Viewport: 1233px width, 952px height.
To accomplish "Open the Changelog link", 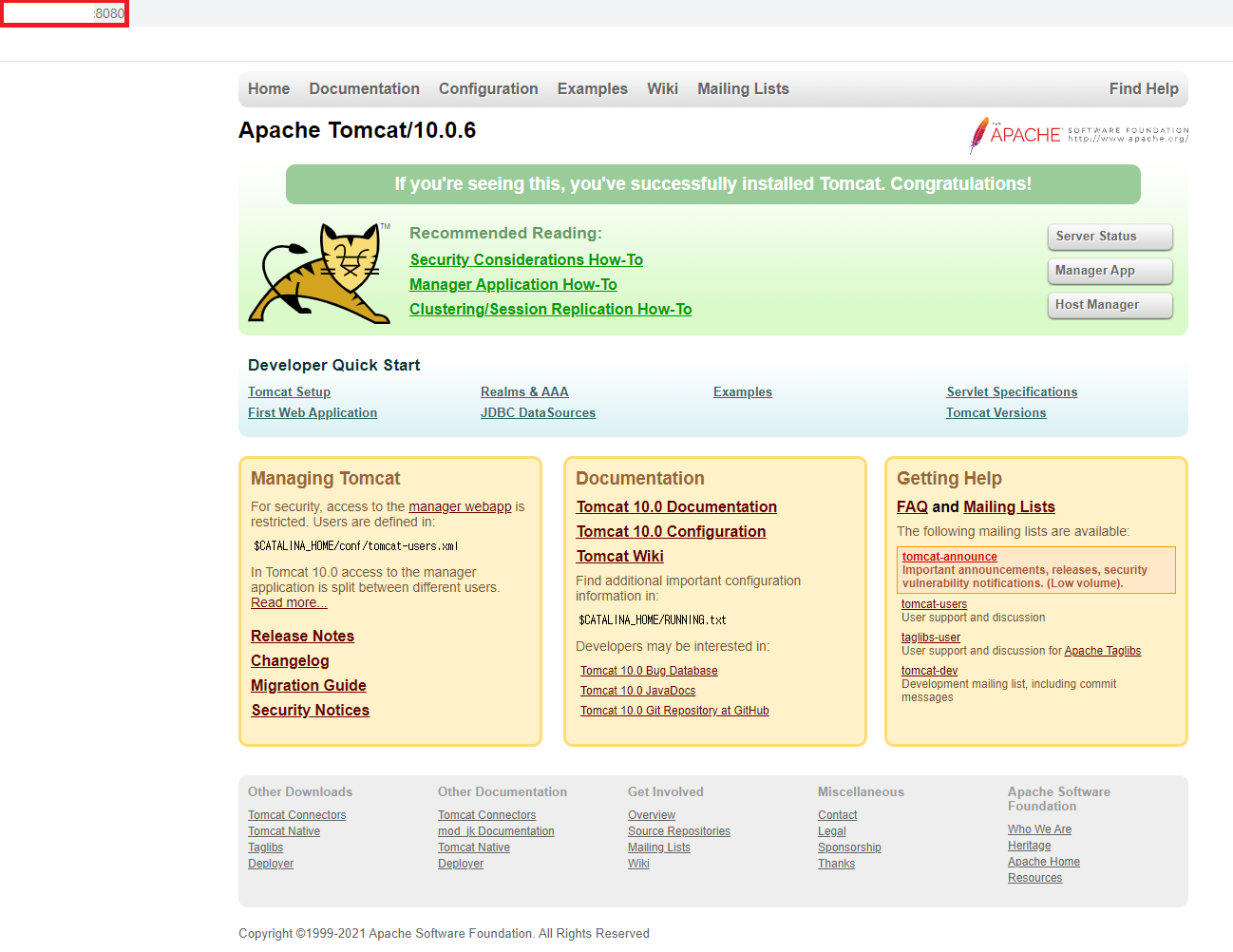I will pos(290,660).
